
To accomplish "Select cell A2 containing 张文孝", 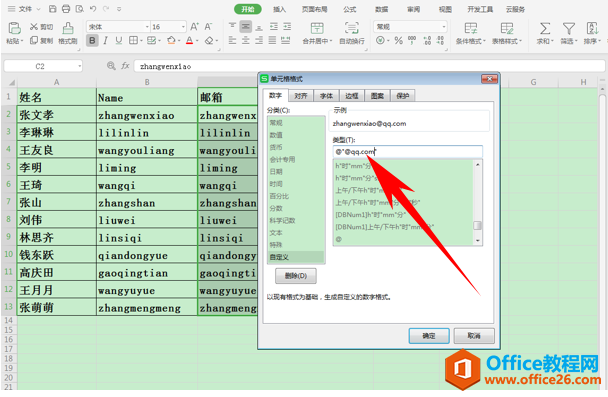I will [x=57, y=115].
